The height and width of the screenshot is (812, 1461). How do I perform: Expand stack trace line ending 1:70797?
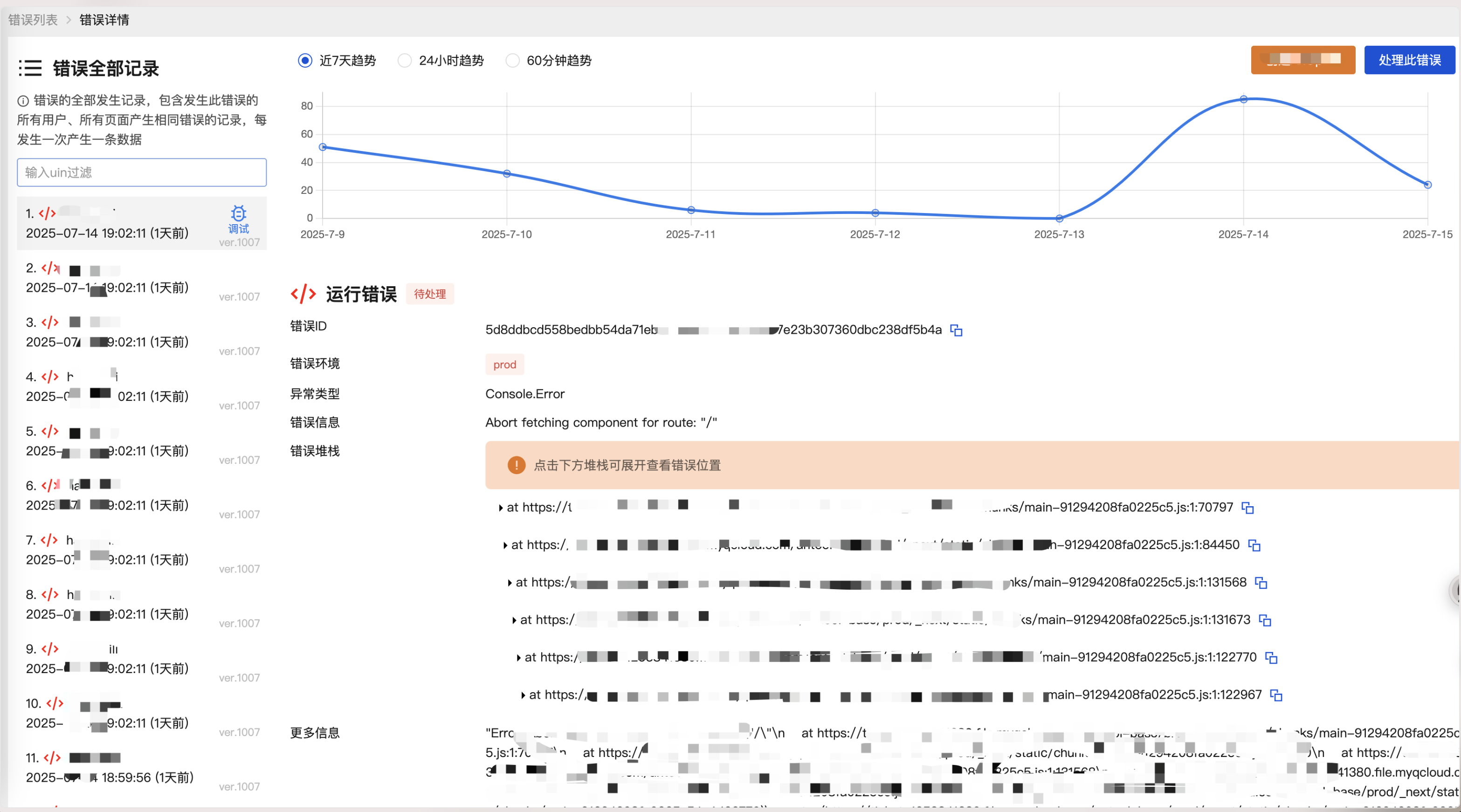click(x=501, y=508)
